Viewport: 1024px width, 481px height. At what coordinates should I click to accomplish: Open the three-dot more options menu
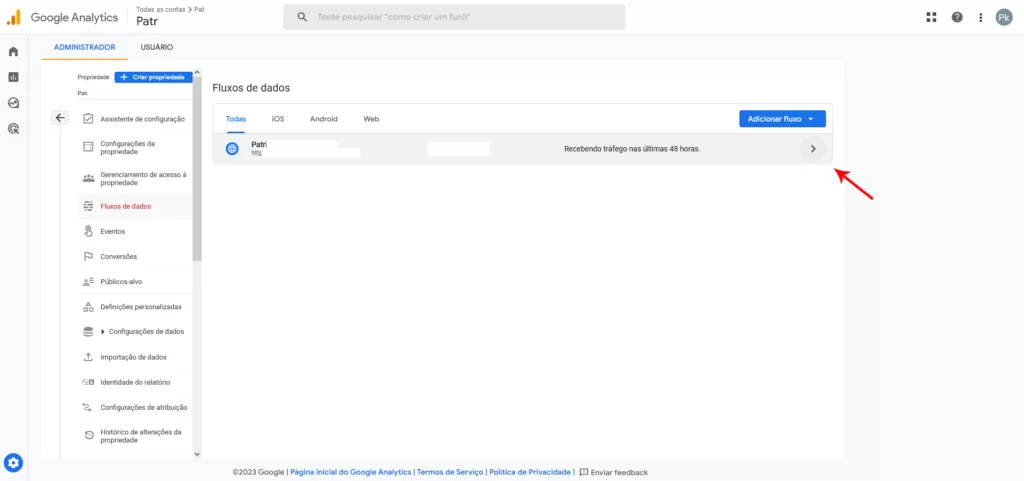(x=980, y=18)
